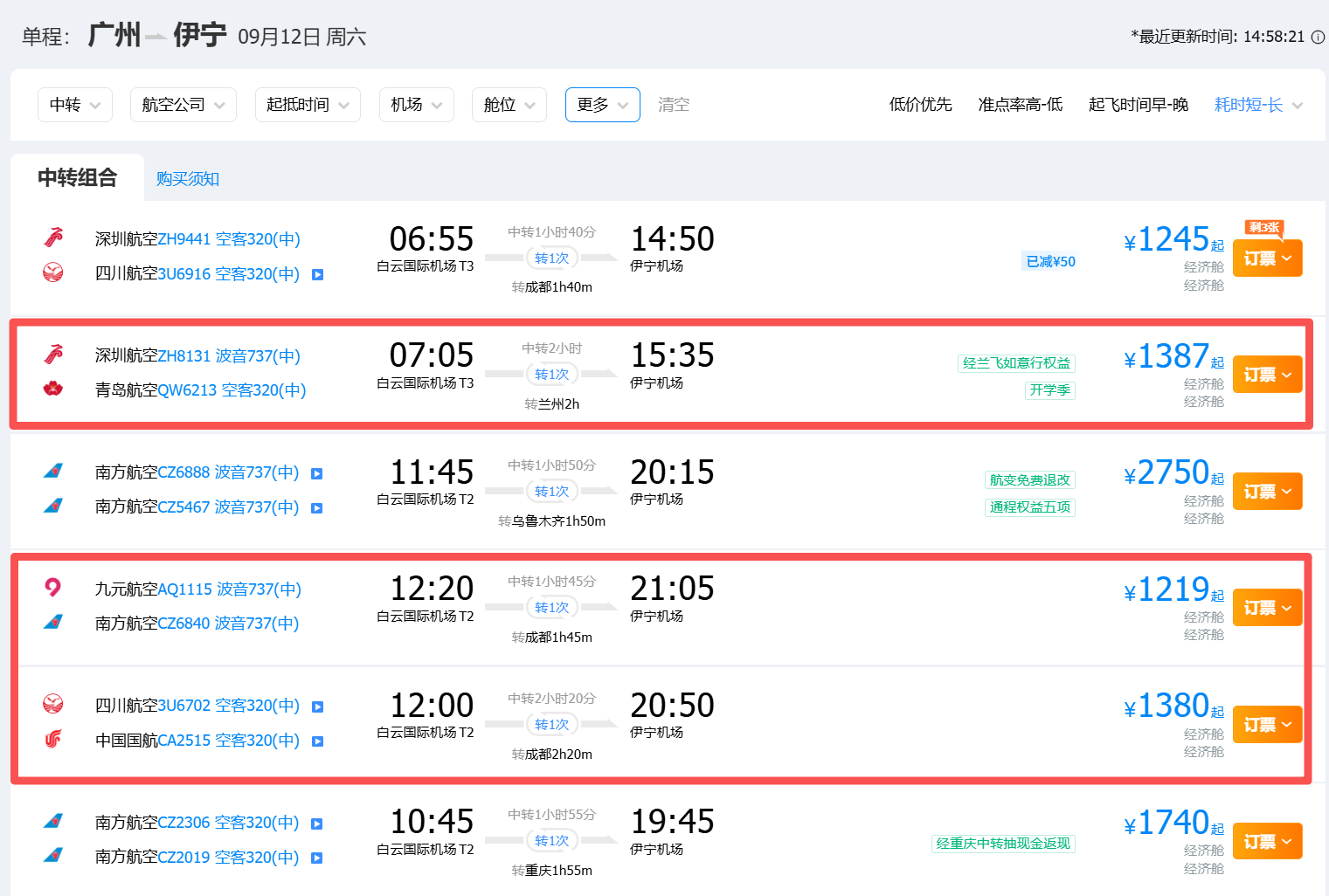Open the 机场 filter dropdown

(417, 105)
